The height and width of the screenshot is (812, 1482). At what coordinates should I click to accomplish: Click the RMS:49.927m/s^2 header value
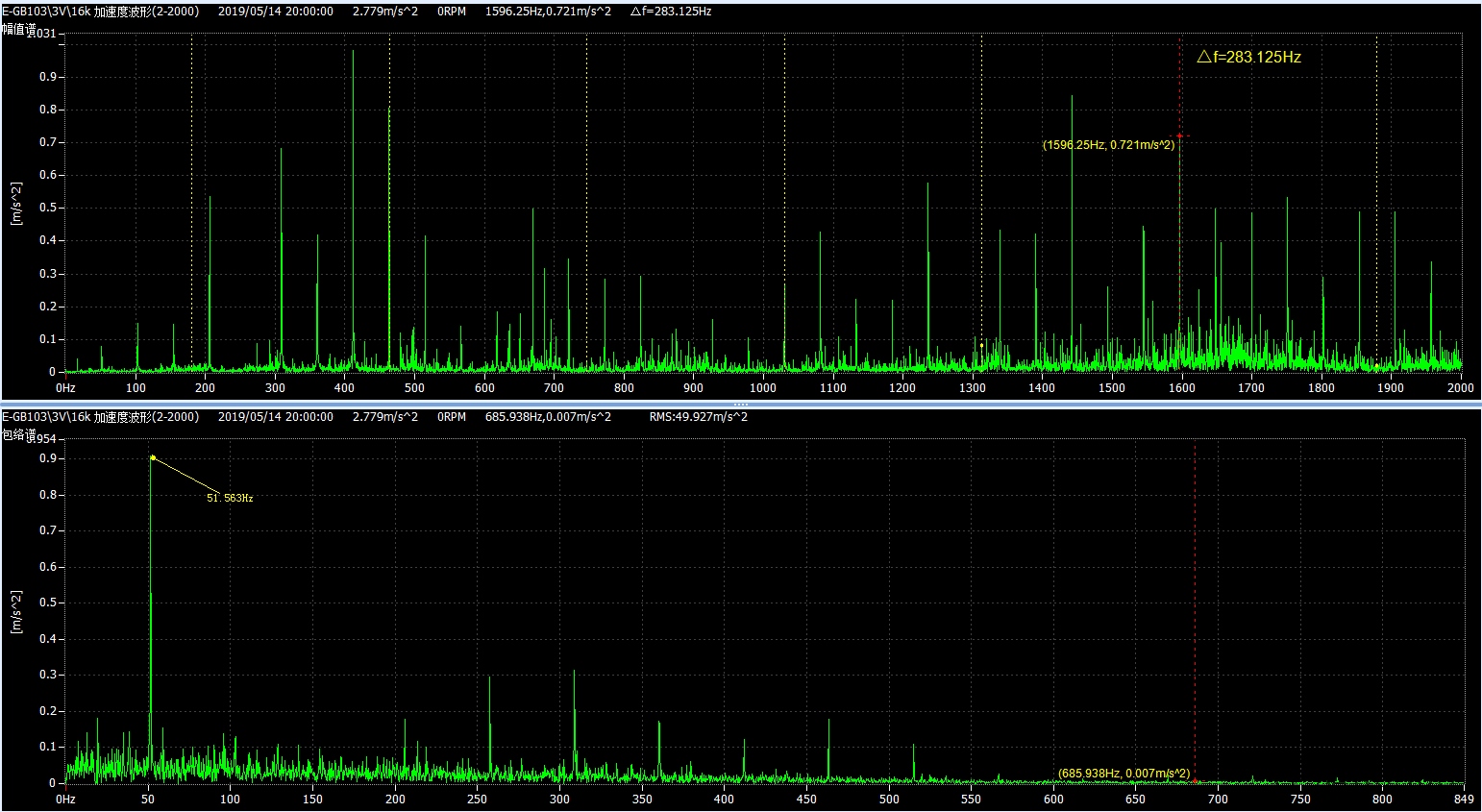[698, 417]
